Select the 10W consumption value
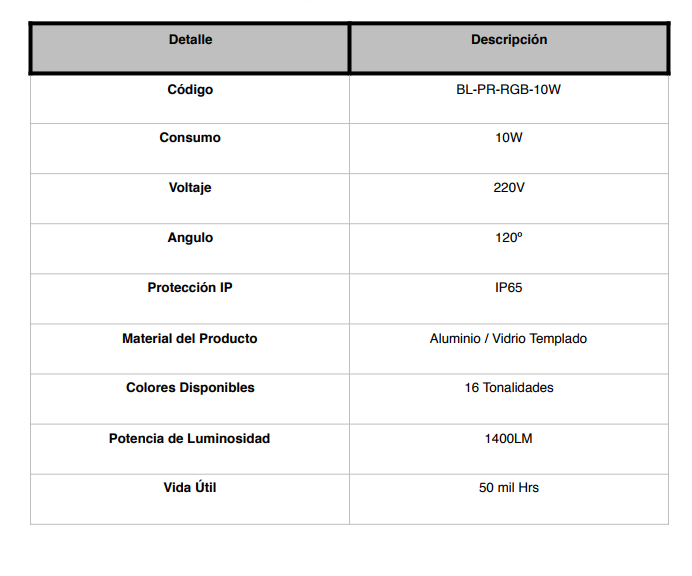Screen dimensions: 692x576 (509, 138)
